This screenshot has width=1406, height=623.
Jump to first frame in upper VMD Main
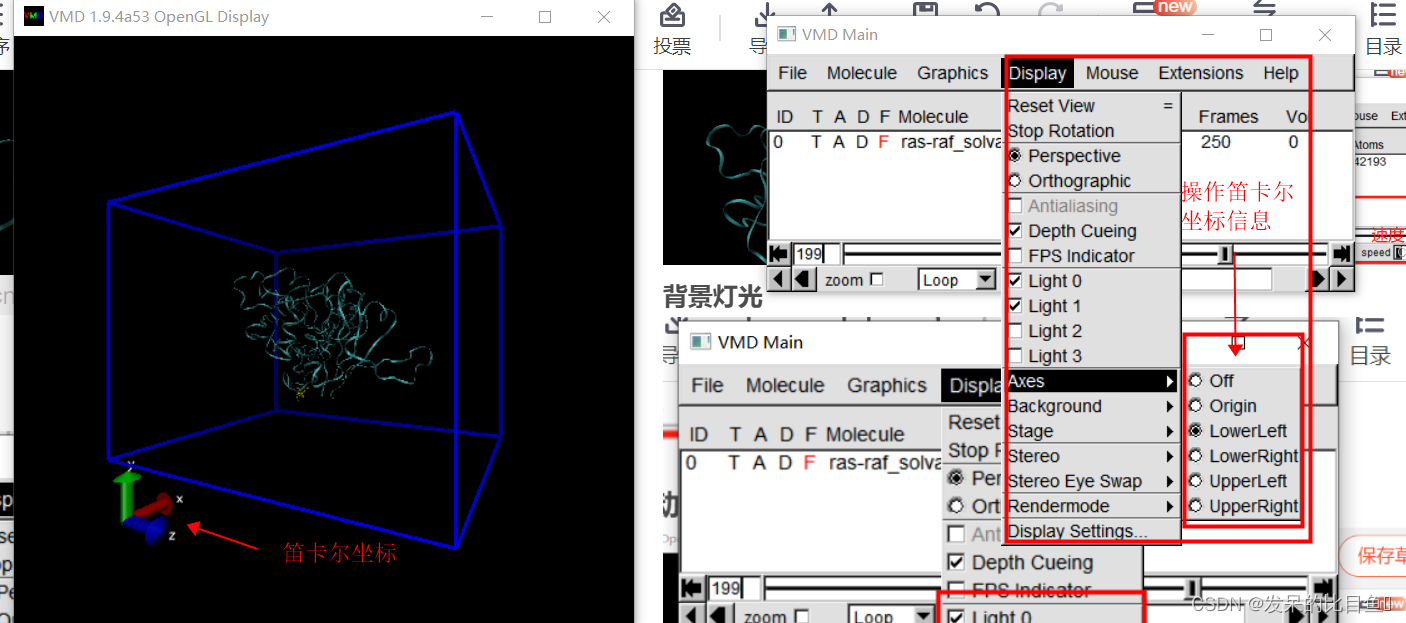(x=780, y=255)
